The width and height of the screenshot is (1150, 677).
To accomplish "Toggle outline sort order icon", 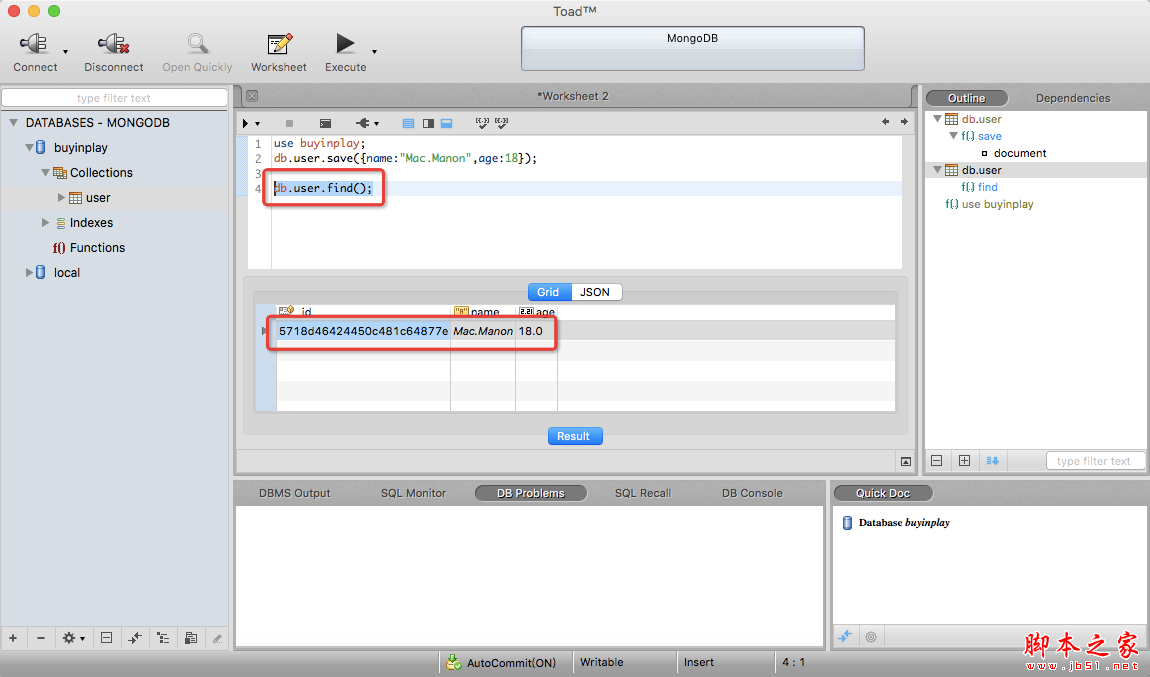I will tap(992, 461).
